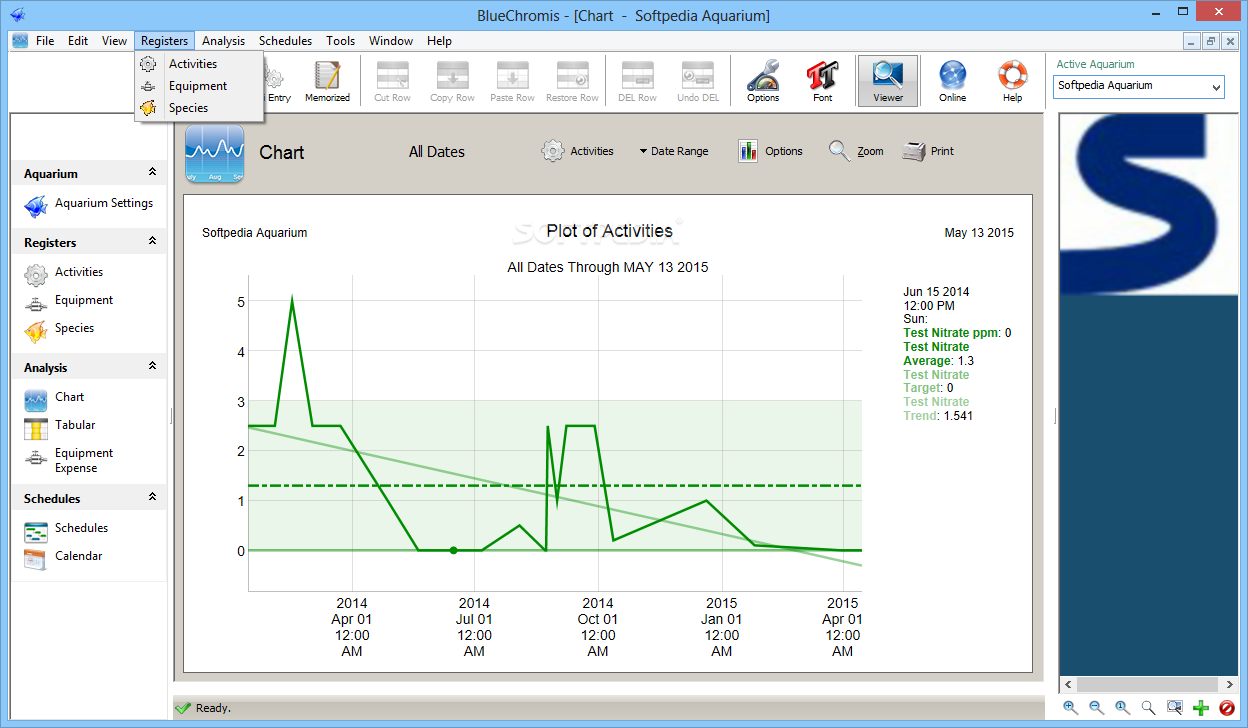Collapse the Aquarium sidebar section
The width and height of the screenshot is (1248, 728).
click(x=152, y=173)
